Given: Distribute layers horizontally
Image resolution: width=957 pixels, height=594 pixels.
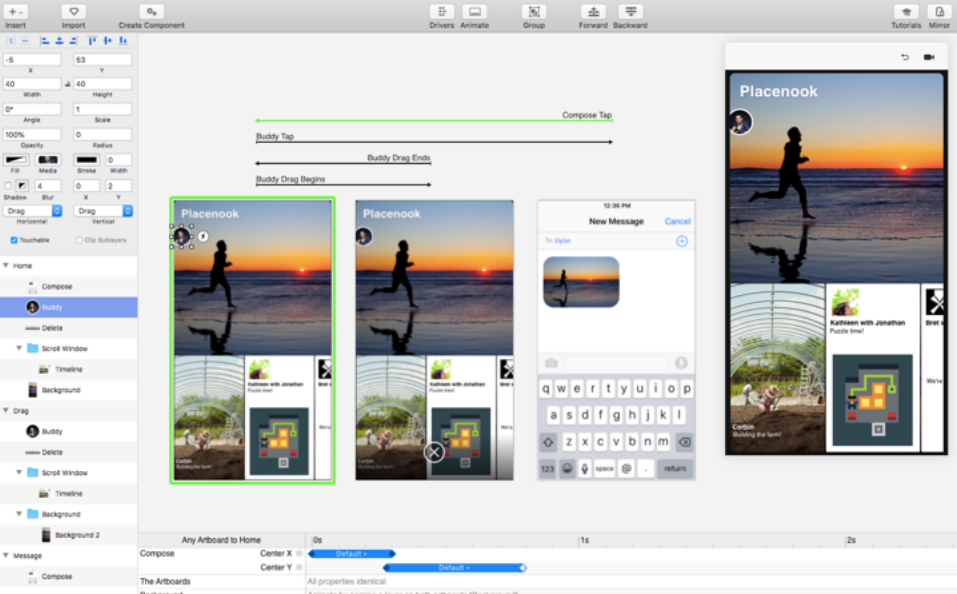Looking at the screenshot, I should [10, 41].
